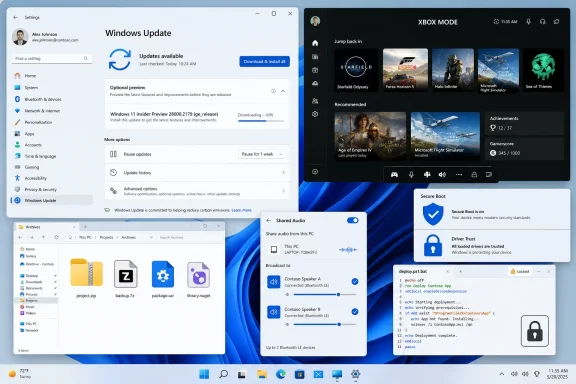Screen dimensions: 576x384
Task: Adjust Contoso Speaker A volume slider
Action: click(325, 294)
